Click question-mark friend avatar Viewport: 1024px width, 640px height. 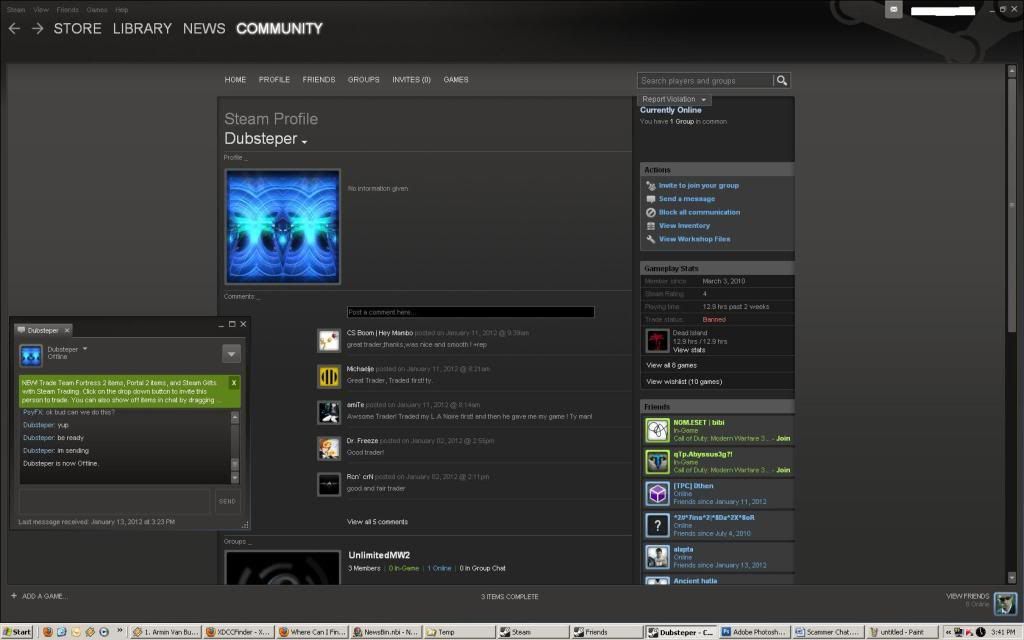click(x=658, y=525)
